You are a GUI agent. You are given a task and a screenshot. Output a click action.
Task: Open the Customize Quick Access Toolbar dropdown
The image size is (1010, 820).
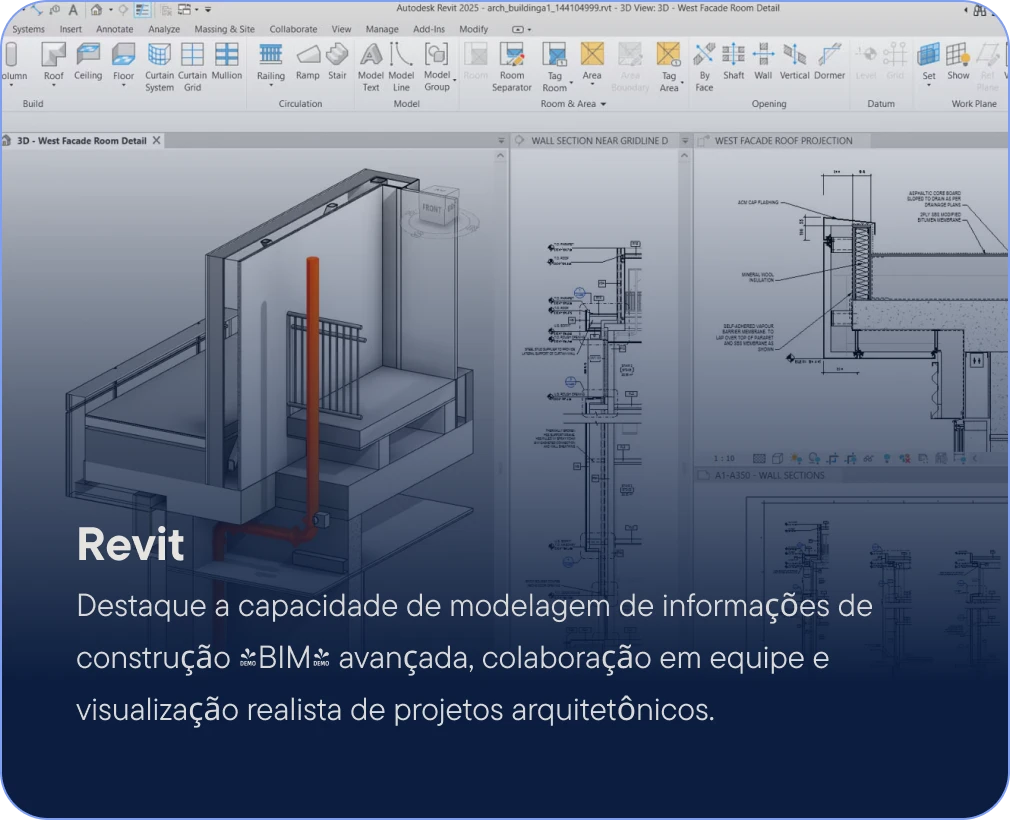tap(208, 10)
